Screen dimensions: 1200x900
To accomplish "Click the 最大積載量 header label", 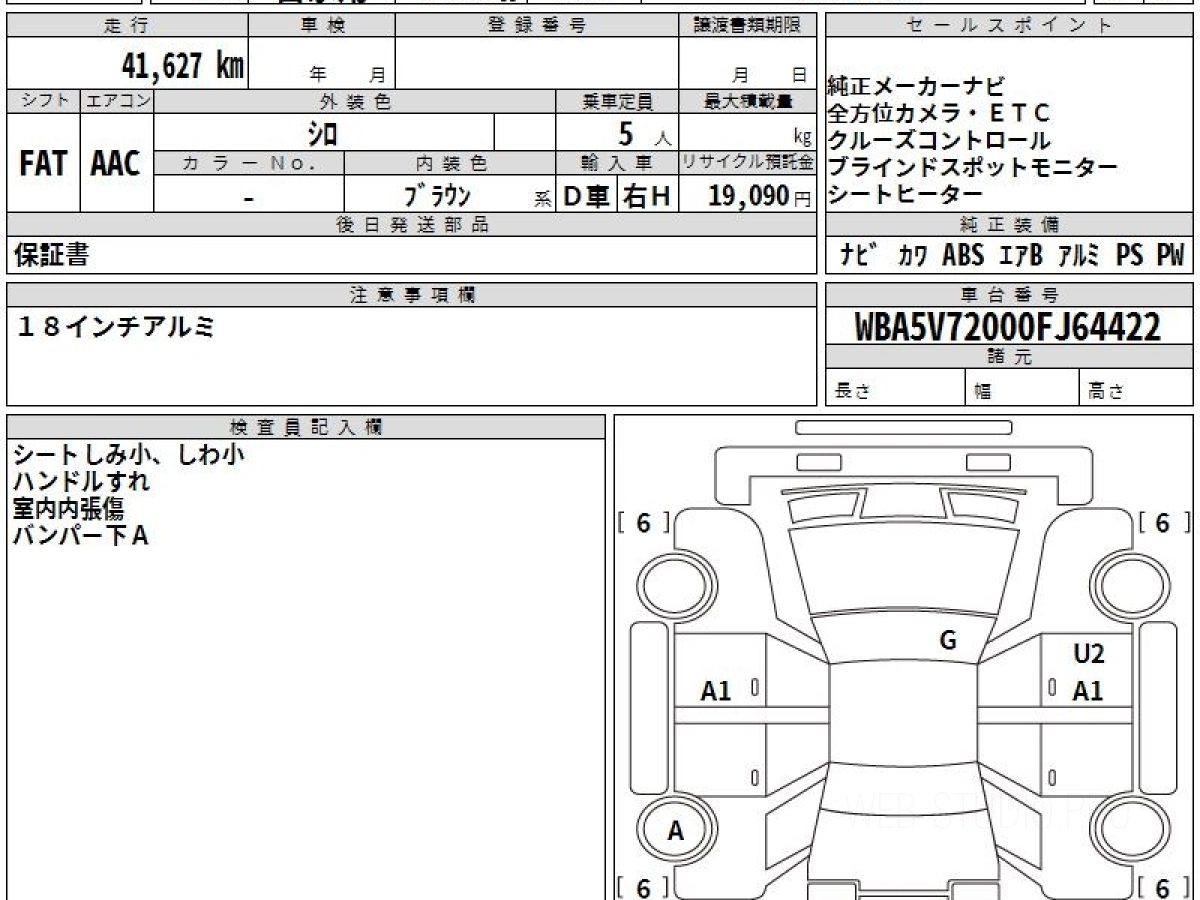I will [748, 101].
